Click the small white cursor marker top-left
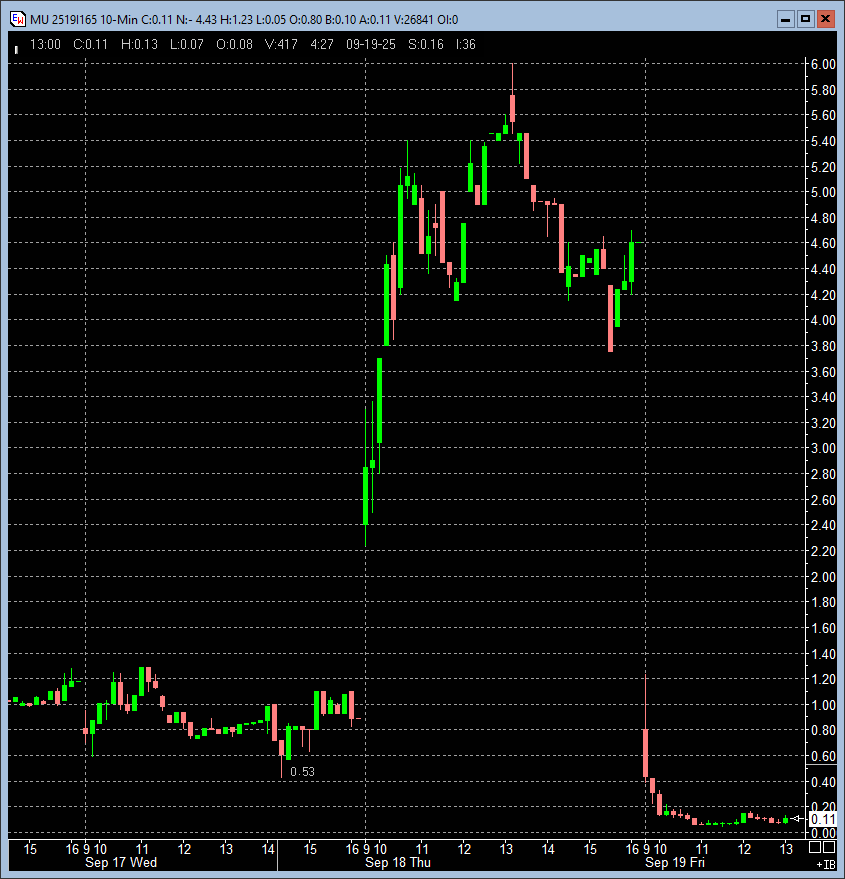845x879 pixels. click(x=16, y=48)
